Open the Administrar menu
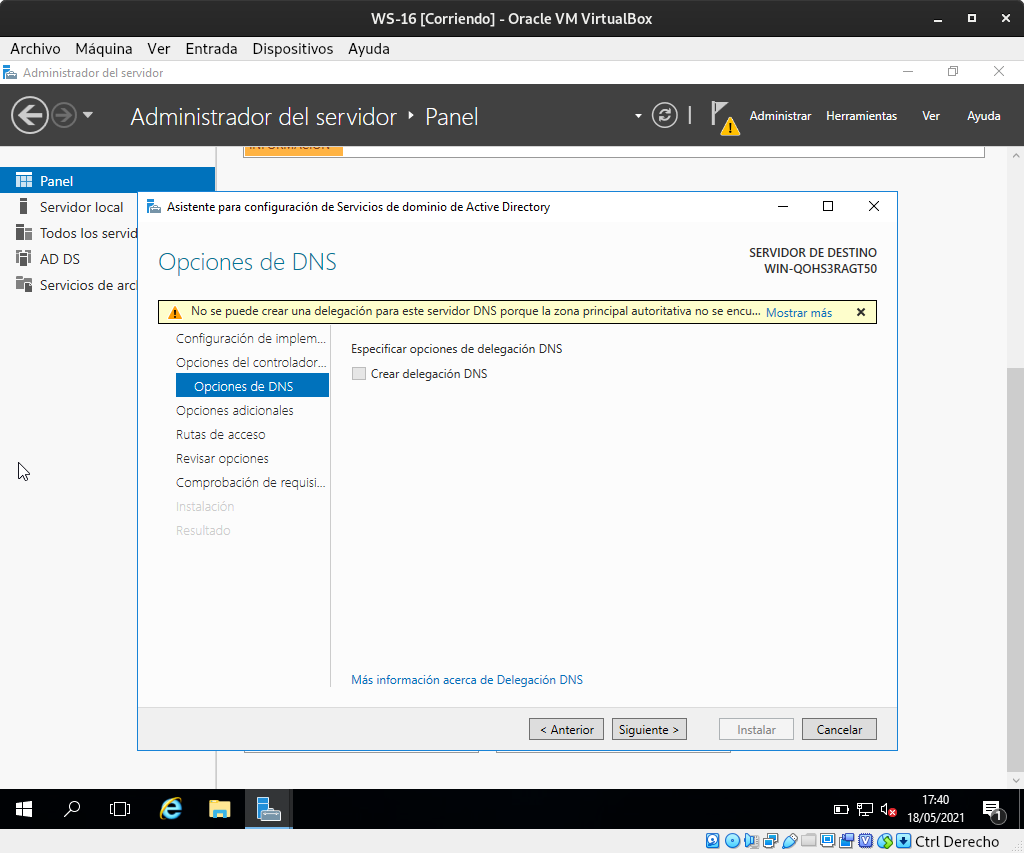 pyautogui.click(x=780, y=116)
